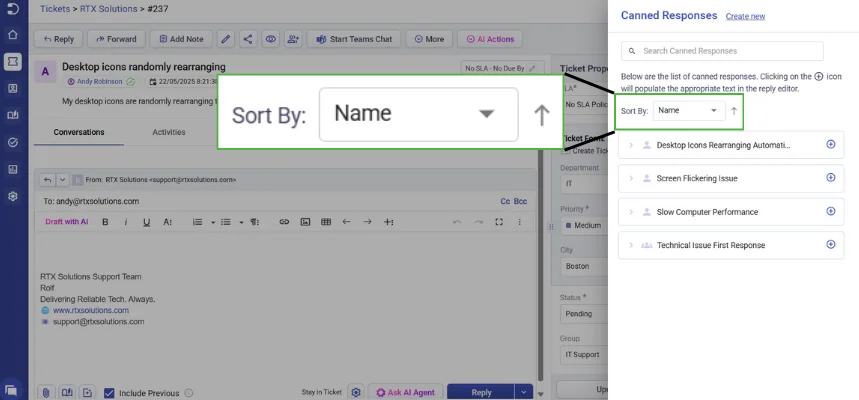859x400 pixels.
Task: Insert a hyperlink using the link icon
Action: 284,222
